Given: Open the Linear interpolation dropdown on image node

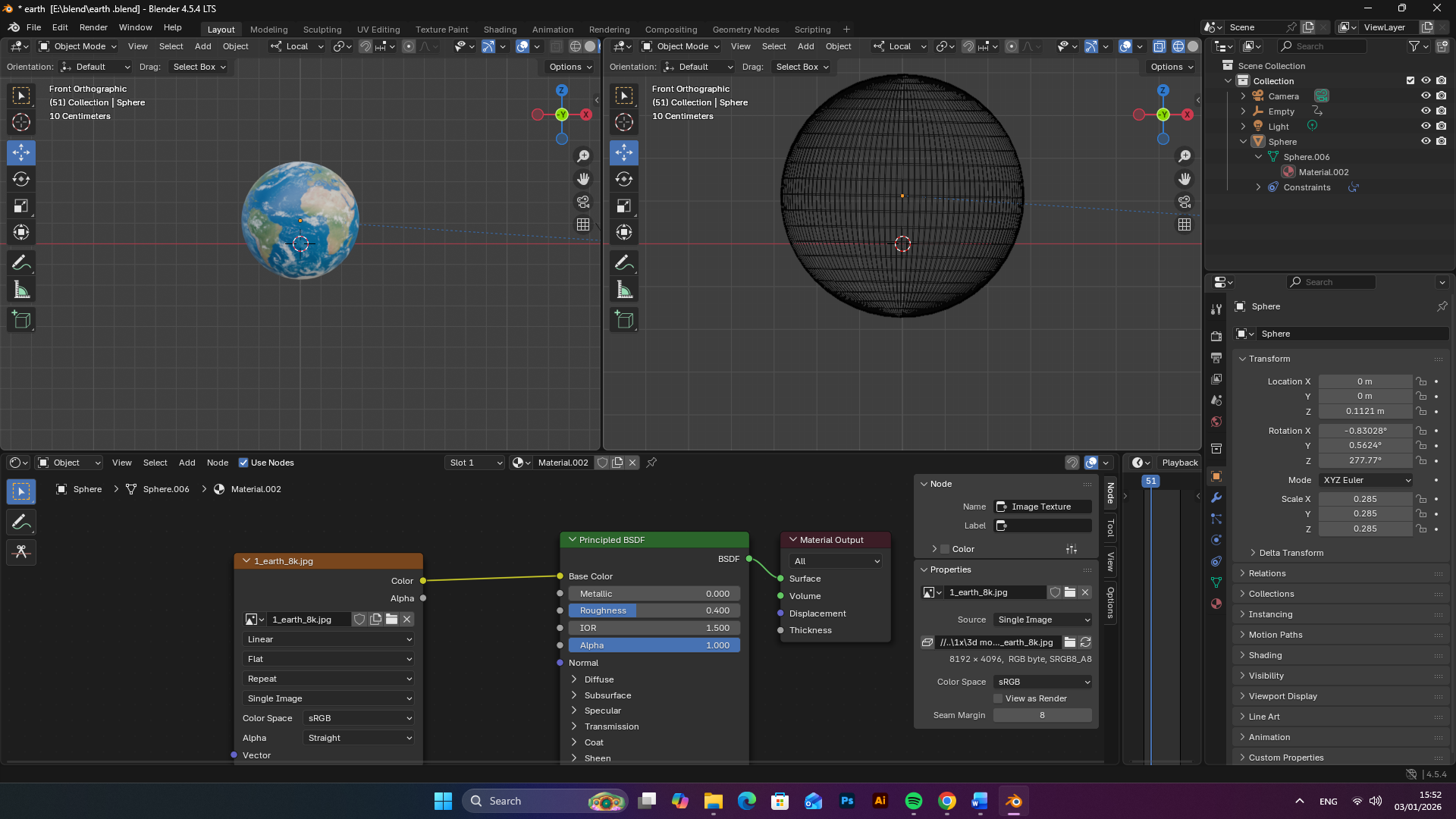Looking at the screenshot, I should tap(328, 639).
